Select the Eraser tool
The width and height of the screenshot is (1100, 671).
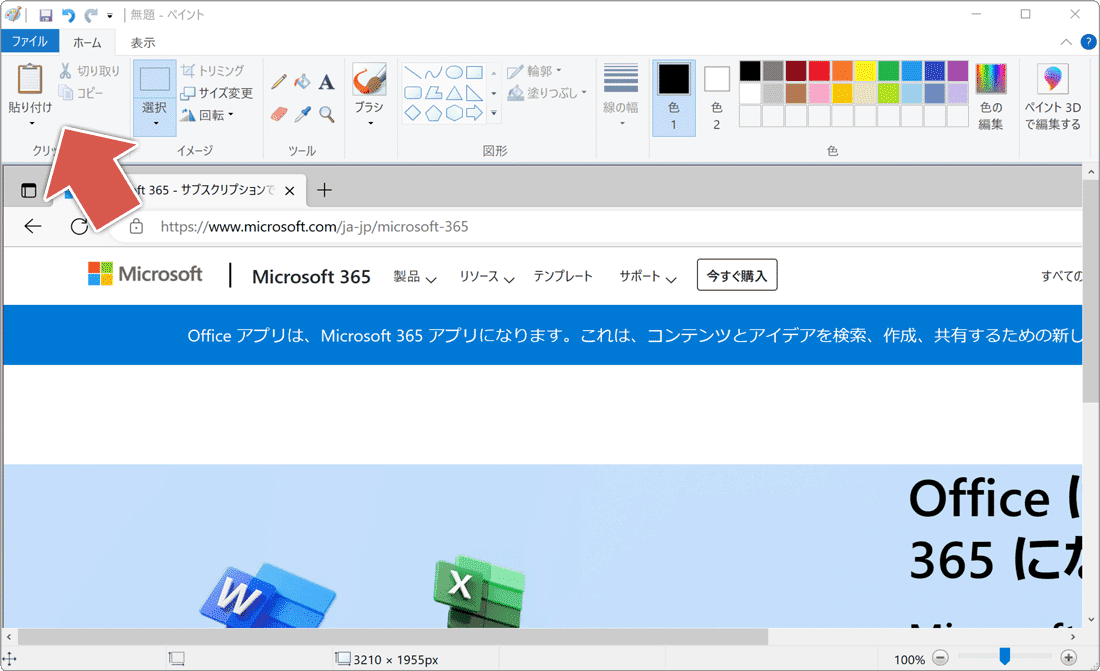278,113
